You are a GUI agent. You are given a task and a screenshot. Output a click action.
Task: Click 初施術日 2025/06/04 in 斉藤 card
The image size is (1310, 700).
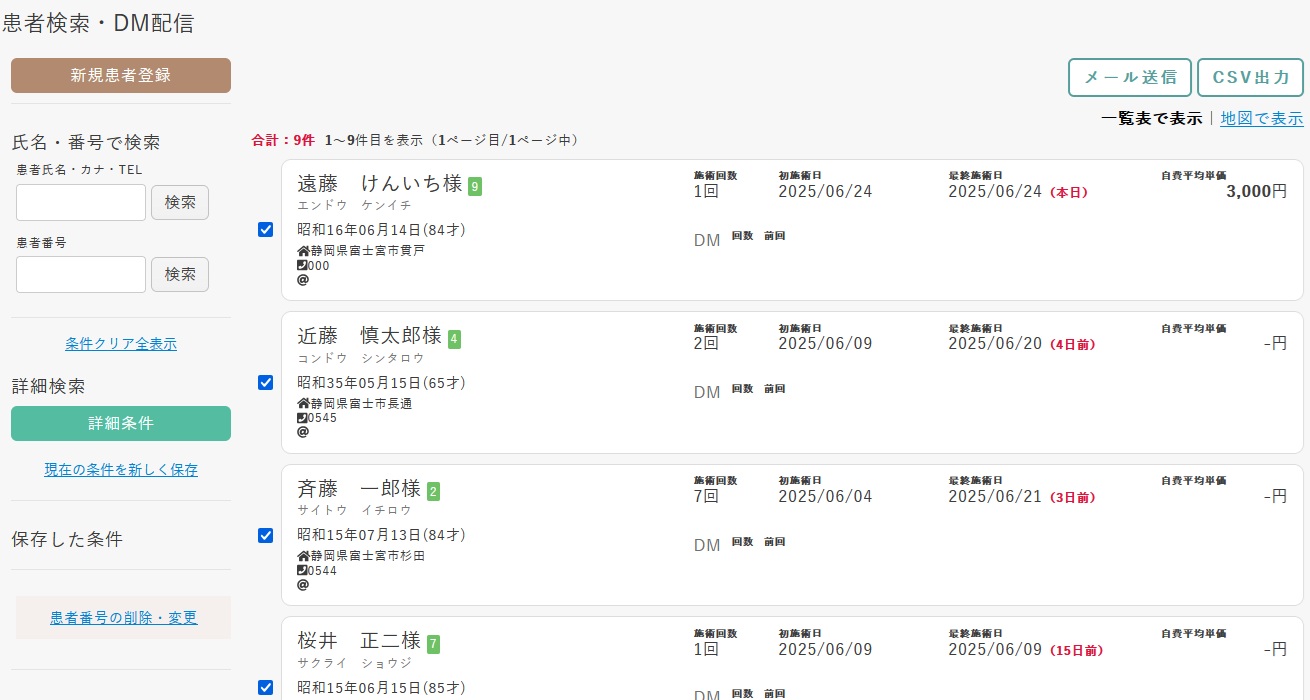coord(825,496)
